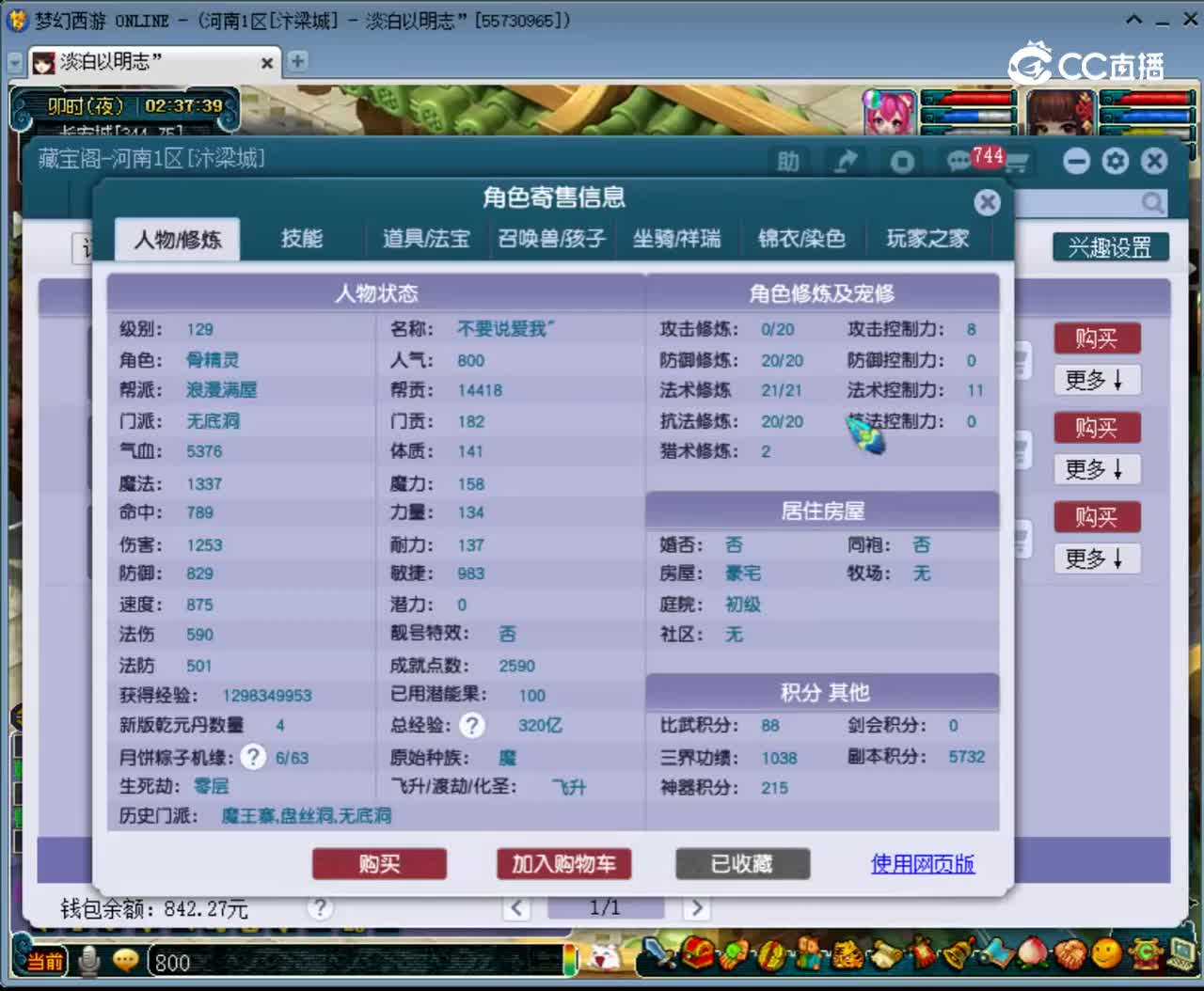Open the 锦衣/染色 tab
The height and width of the screenshot is (991, 1204).
(x=801, y=239)
